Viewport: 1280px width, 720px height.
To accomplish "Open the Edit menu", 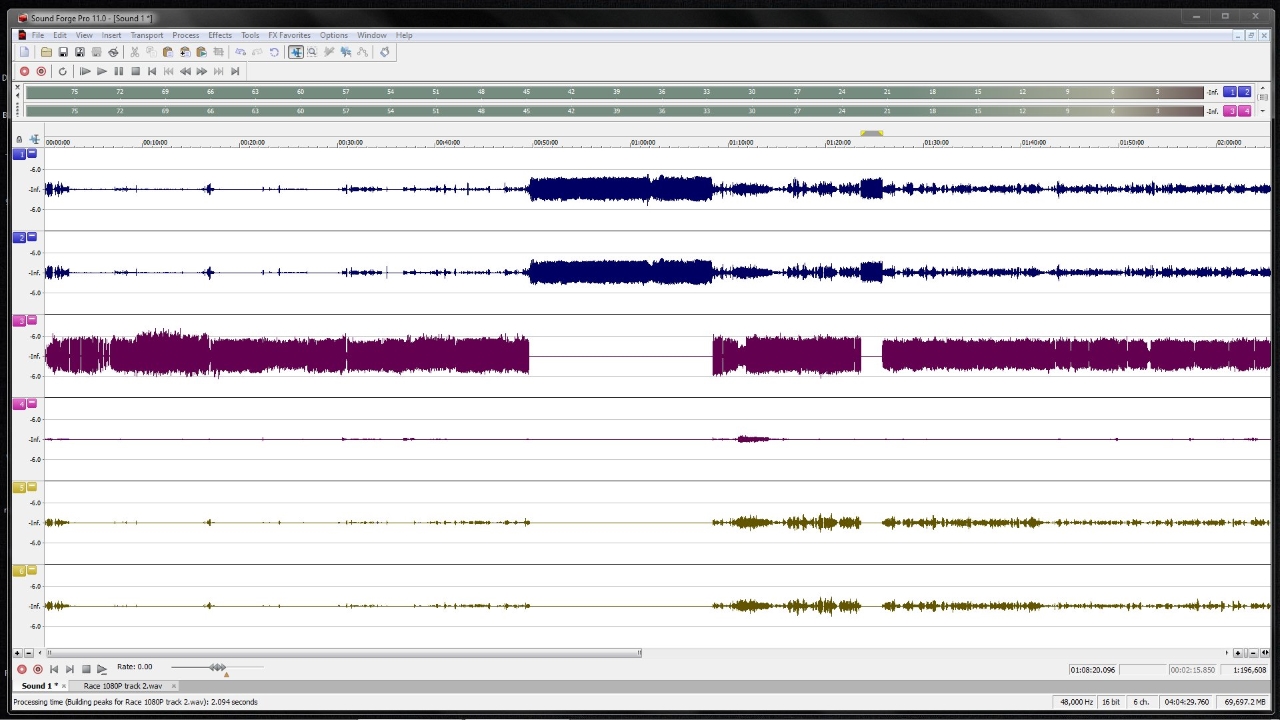I will 60,35.
